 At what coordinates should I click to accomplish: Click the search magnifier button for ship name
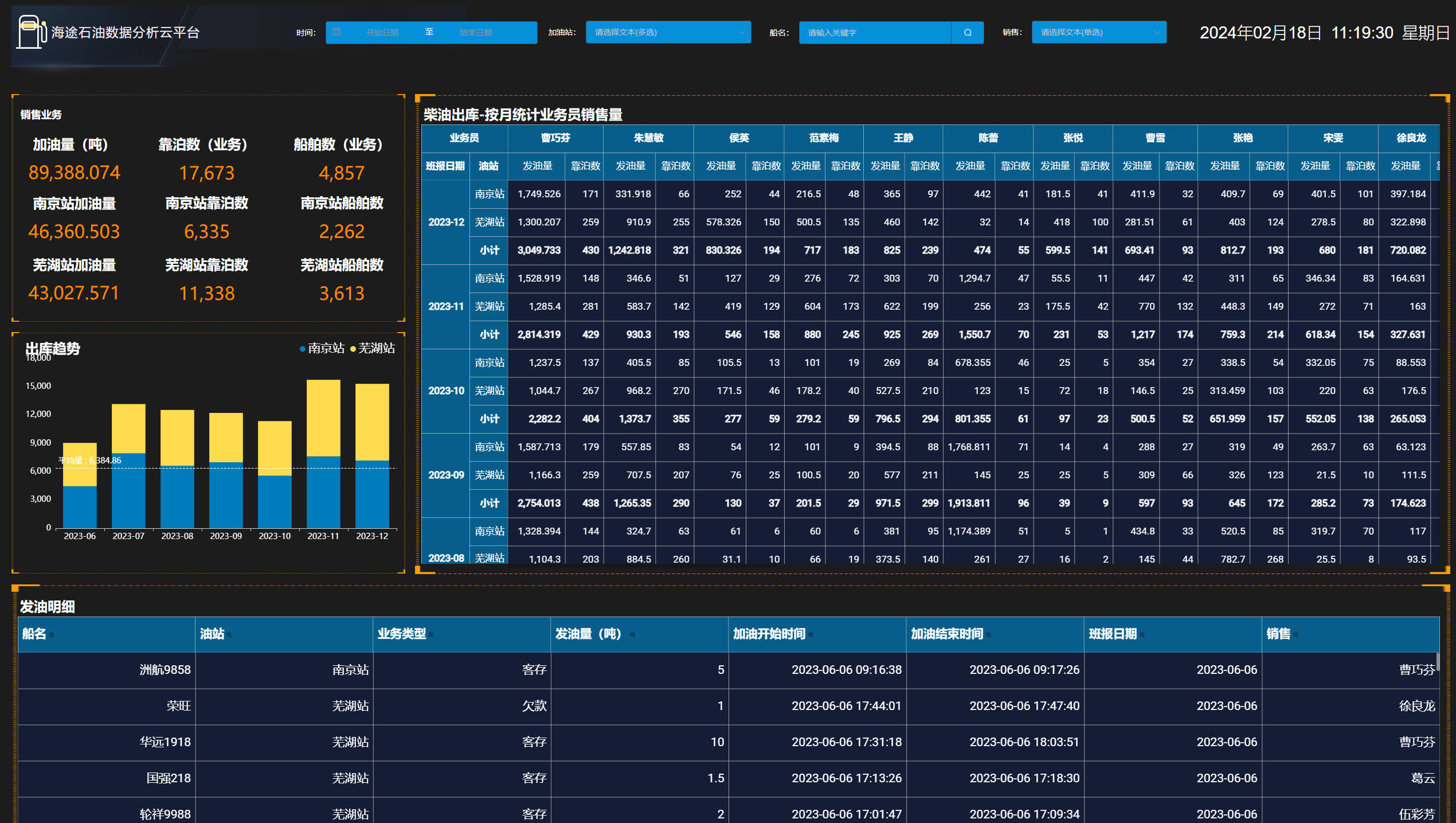tap(968, 33)
